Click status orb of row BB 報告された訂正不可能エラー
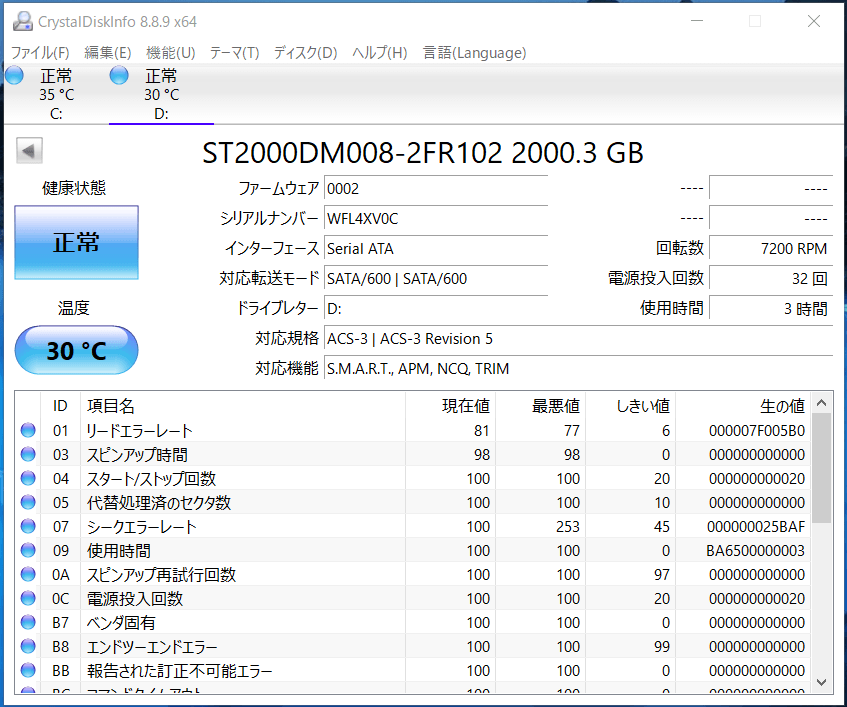This screenshot has height=707, width=847. (x=28, y=670)
